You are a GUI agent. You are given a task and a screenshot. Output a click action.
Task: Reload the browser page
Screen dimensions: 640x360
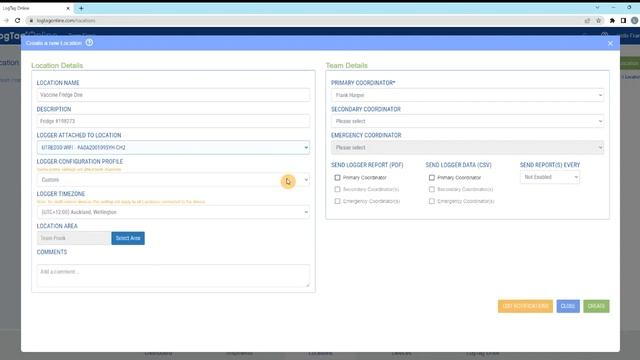point(18,20)
